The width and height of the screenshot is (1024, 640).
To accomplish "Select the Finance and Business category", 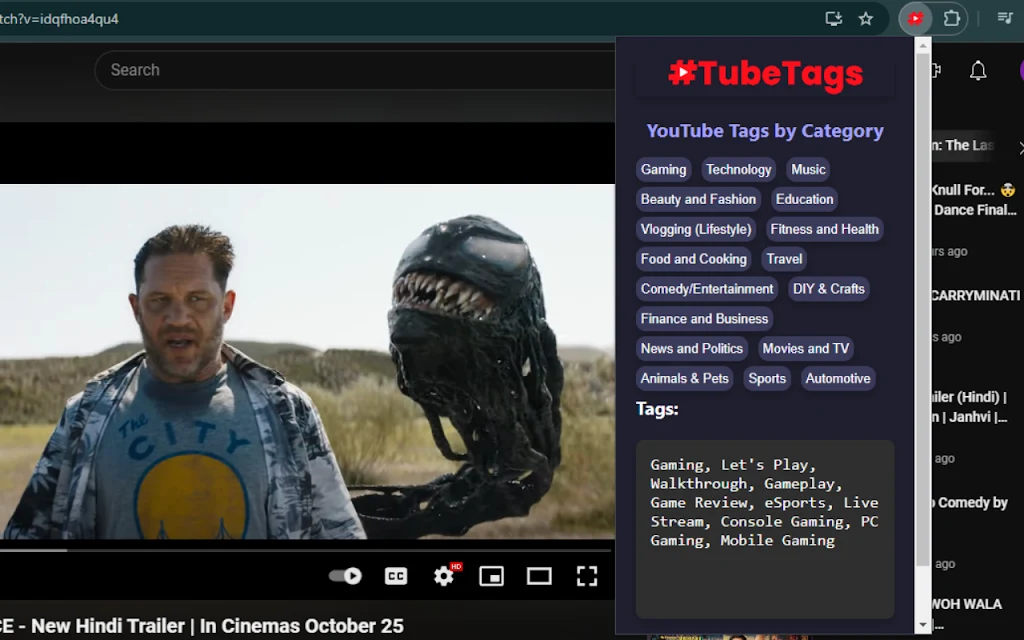I will pos(704,319).
